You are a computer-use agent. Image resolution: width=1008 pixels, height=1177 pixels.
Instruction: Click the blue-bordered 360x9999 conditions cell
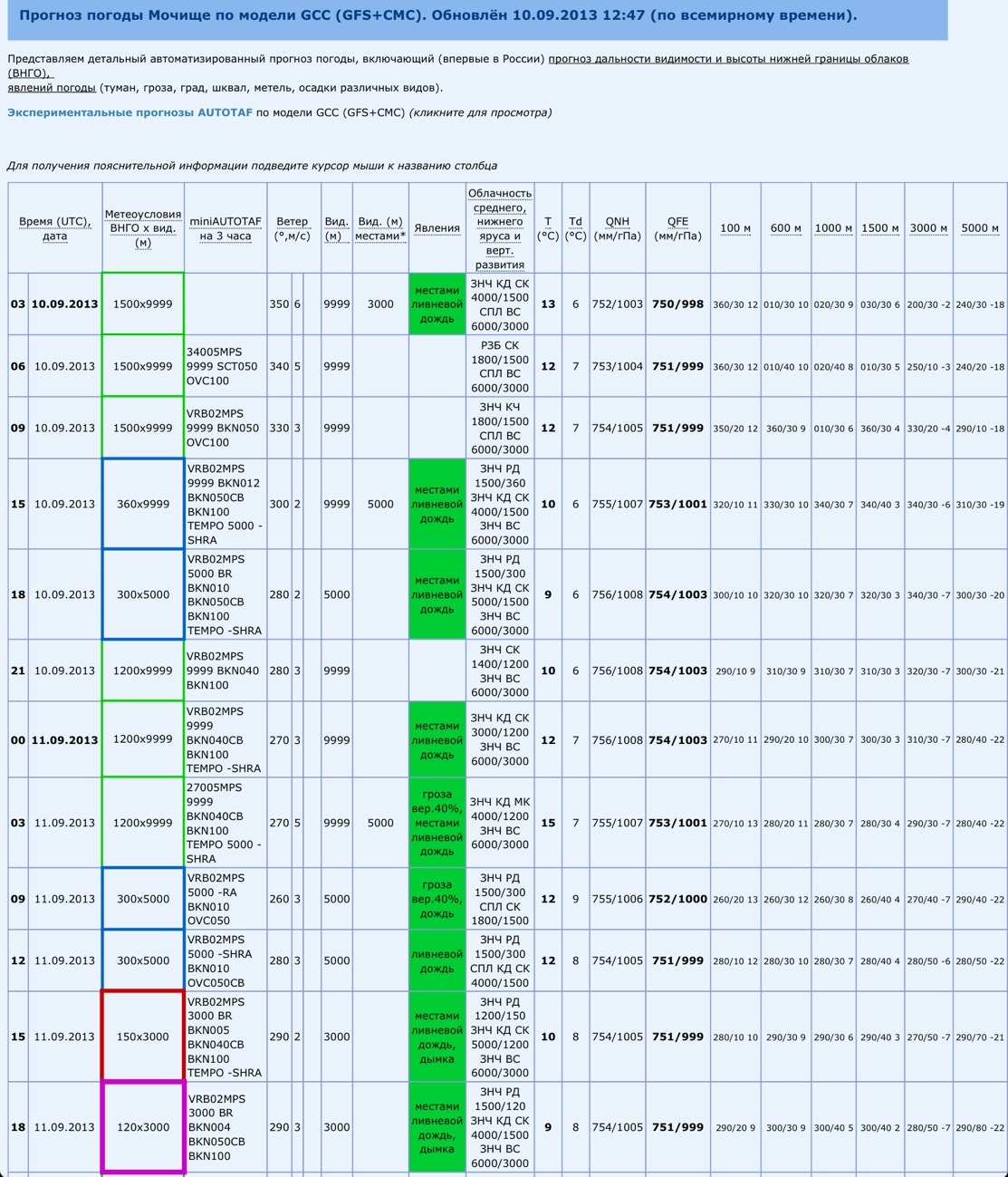coord(143,504)
